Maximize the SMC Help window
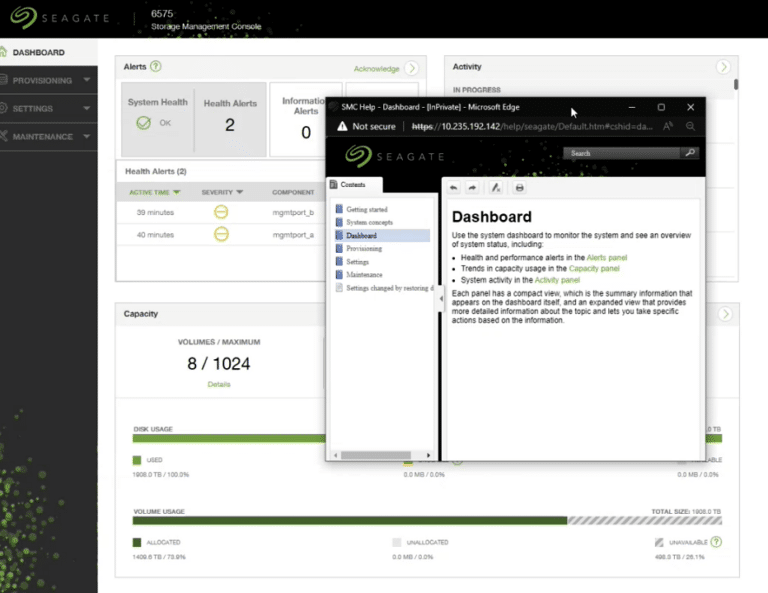768x593 pixels. [661, 107]
